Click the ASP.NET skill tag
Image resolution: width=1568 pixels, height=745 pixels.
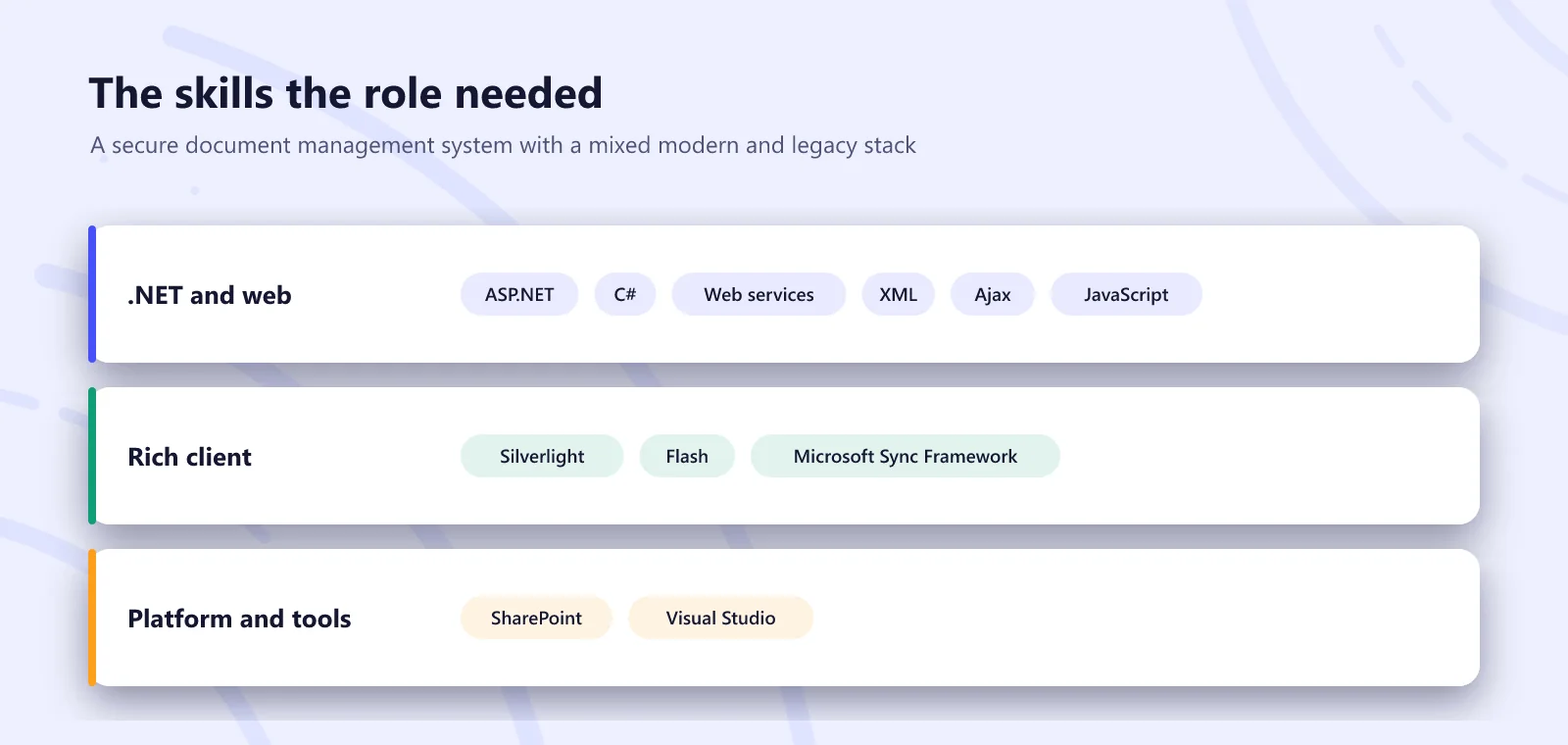pyautogui.click(x=519, y=294)
